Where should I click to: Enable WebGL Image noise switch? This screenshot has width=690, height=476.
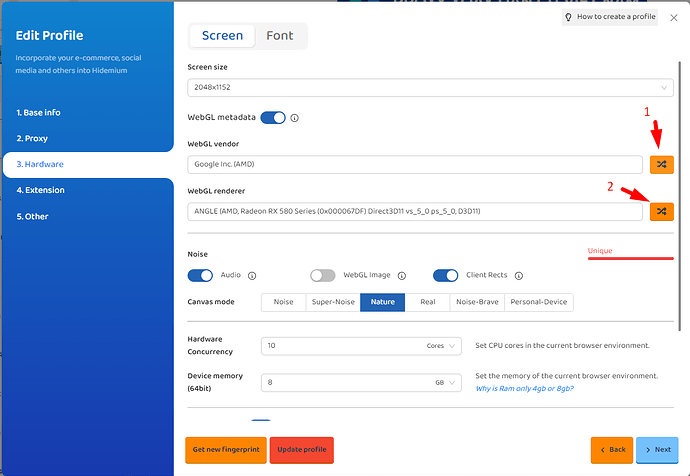coord(323,276)
